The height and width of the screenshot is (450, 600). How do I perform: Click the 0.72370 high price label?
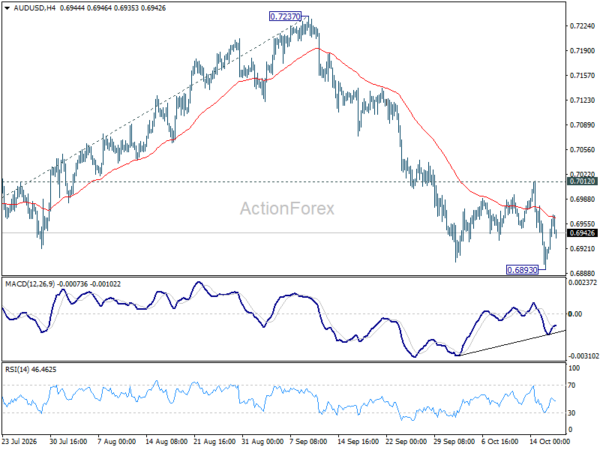point(285,16)
